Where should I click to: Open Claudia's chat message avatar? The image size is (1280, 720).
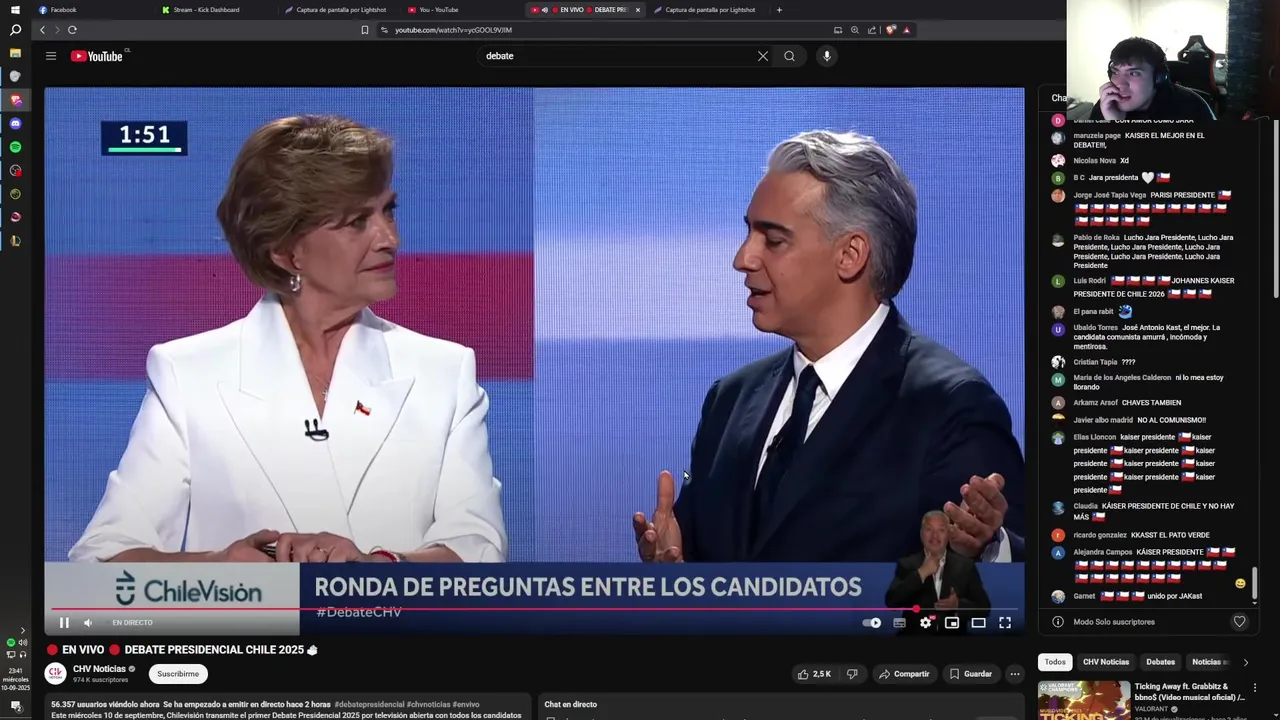1058,506
